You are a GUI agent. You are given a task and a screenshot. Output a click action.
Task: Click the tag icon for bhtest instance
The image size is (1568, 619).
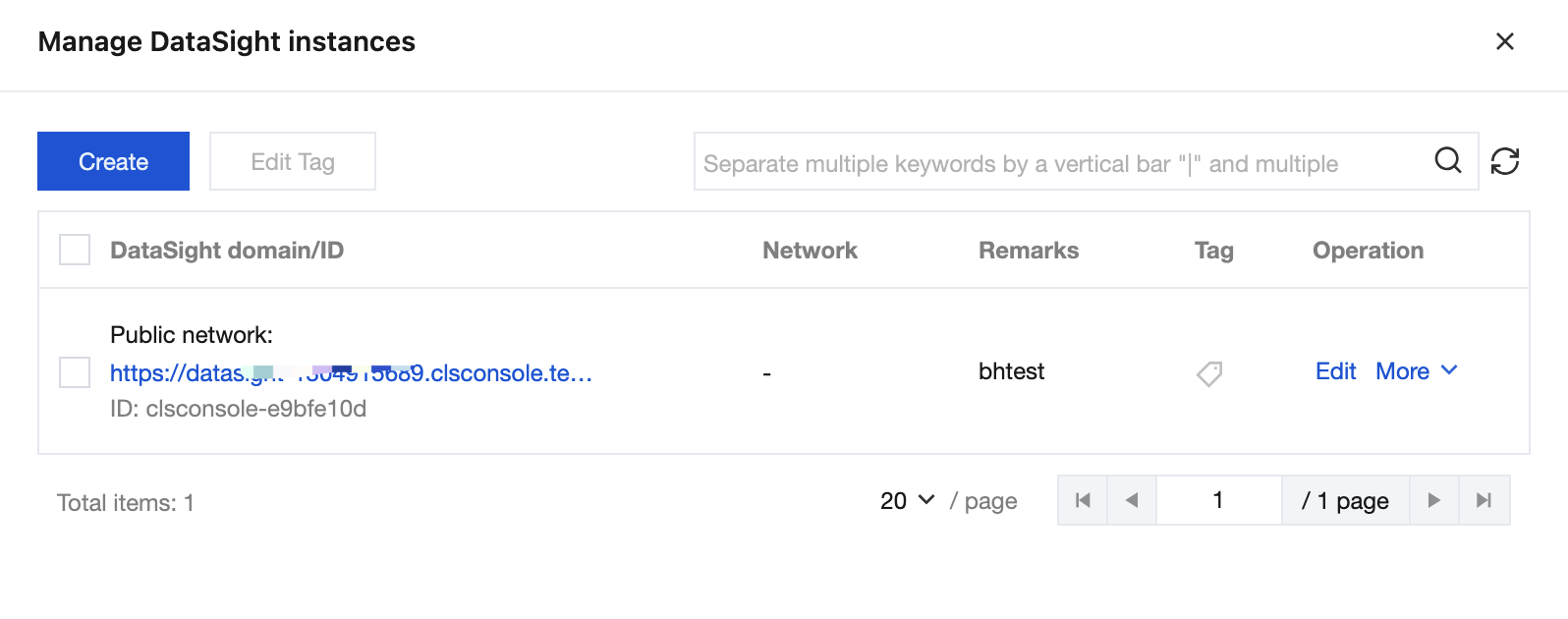(1209, 373)
